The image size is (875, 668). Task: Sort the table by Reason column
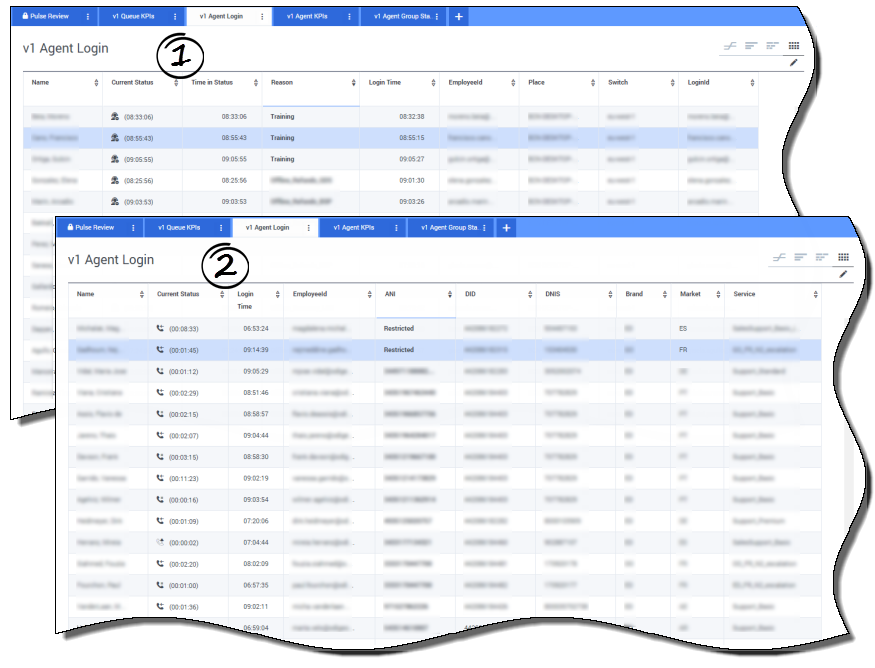[353, 83]
